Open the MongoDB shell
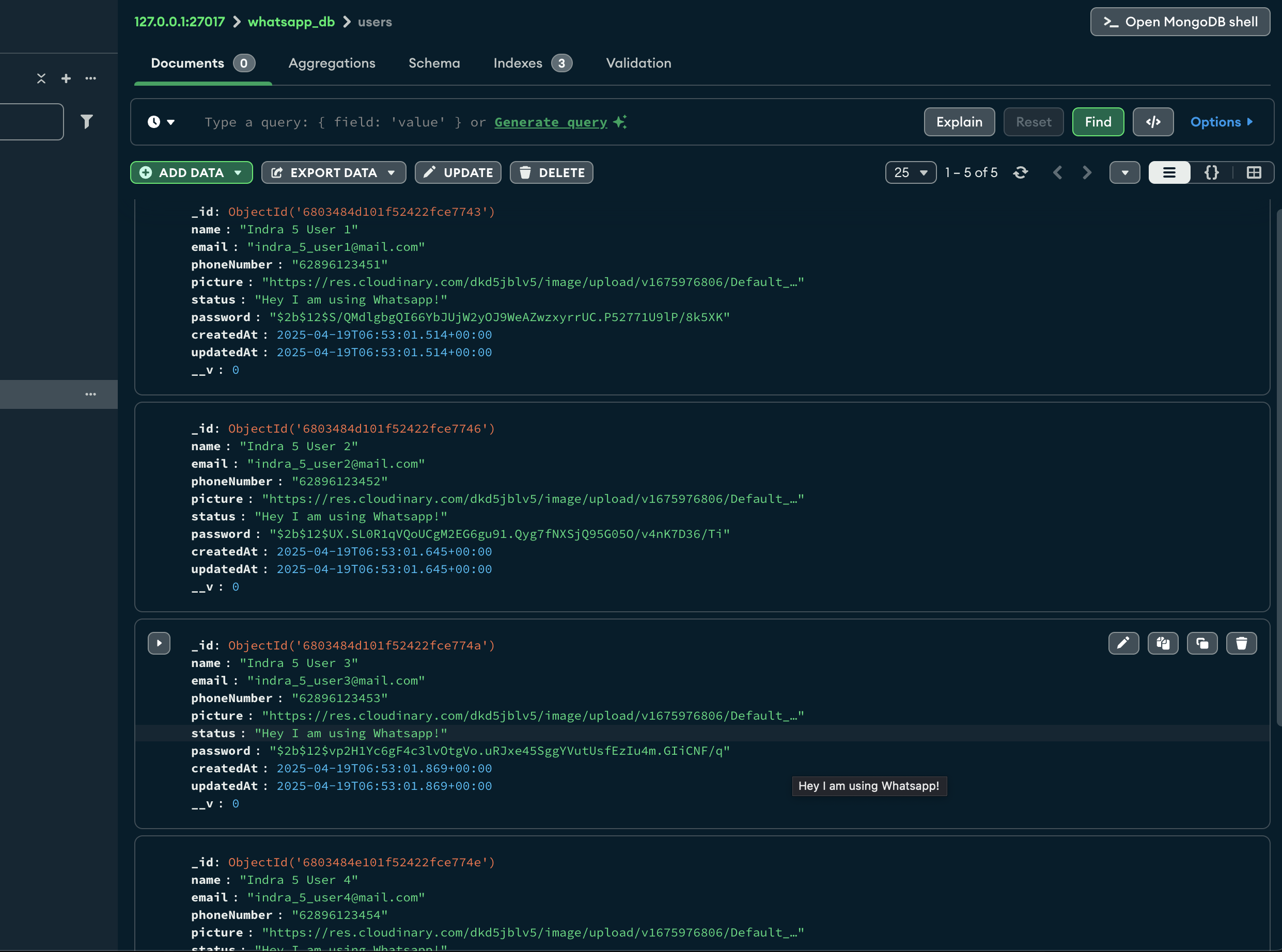Screen dimensions: 1282x952 click(x=1179, y=21)
